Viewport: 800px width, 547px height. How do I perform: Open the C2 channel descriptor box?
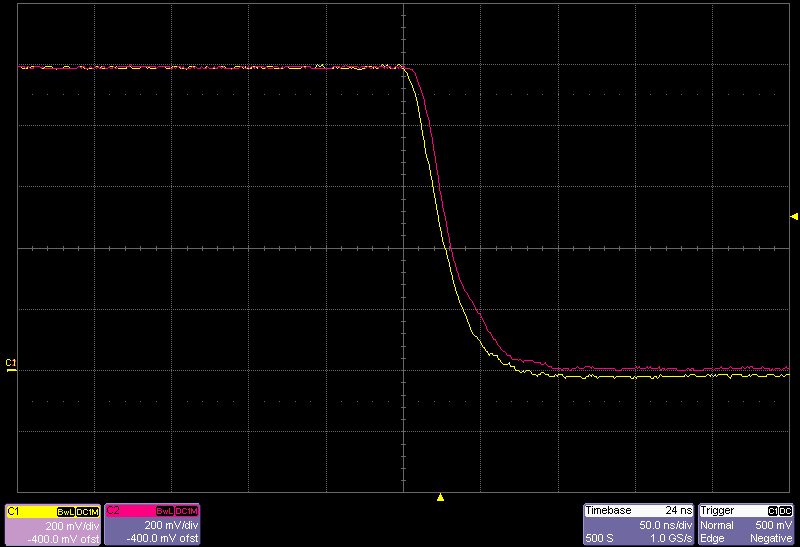152,525
